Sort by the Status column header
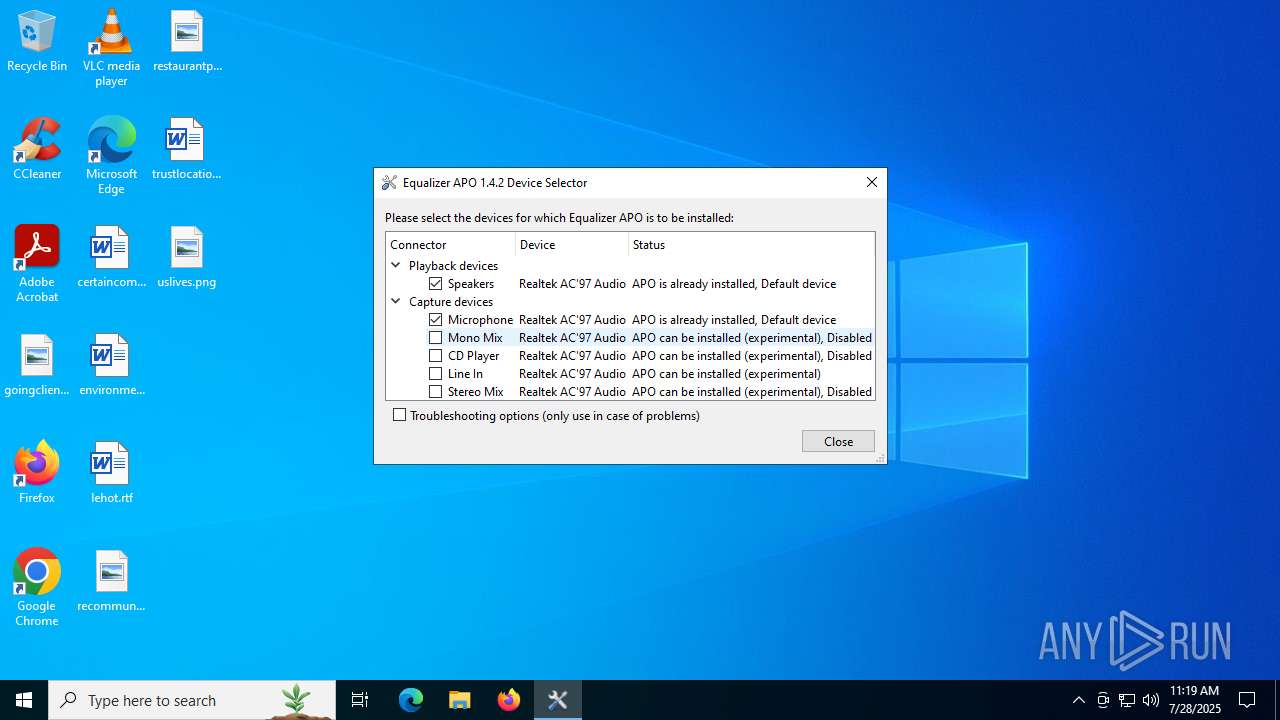The height and width of the screenshot is (720, 1280). 751,244
